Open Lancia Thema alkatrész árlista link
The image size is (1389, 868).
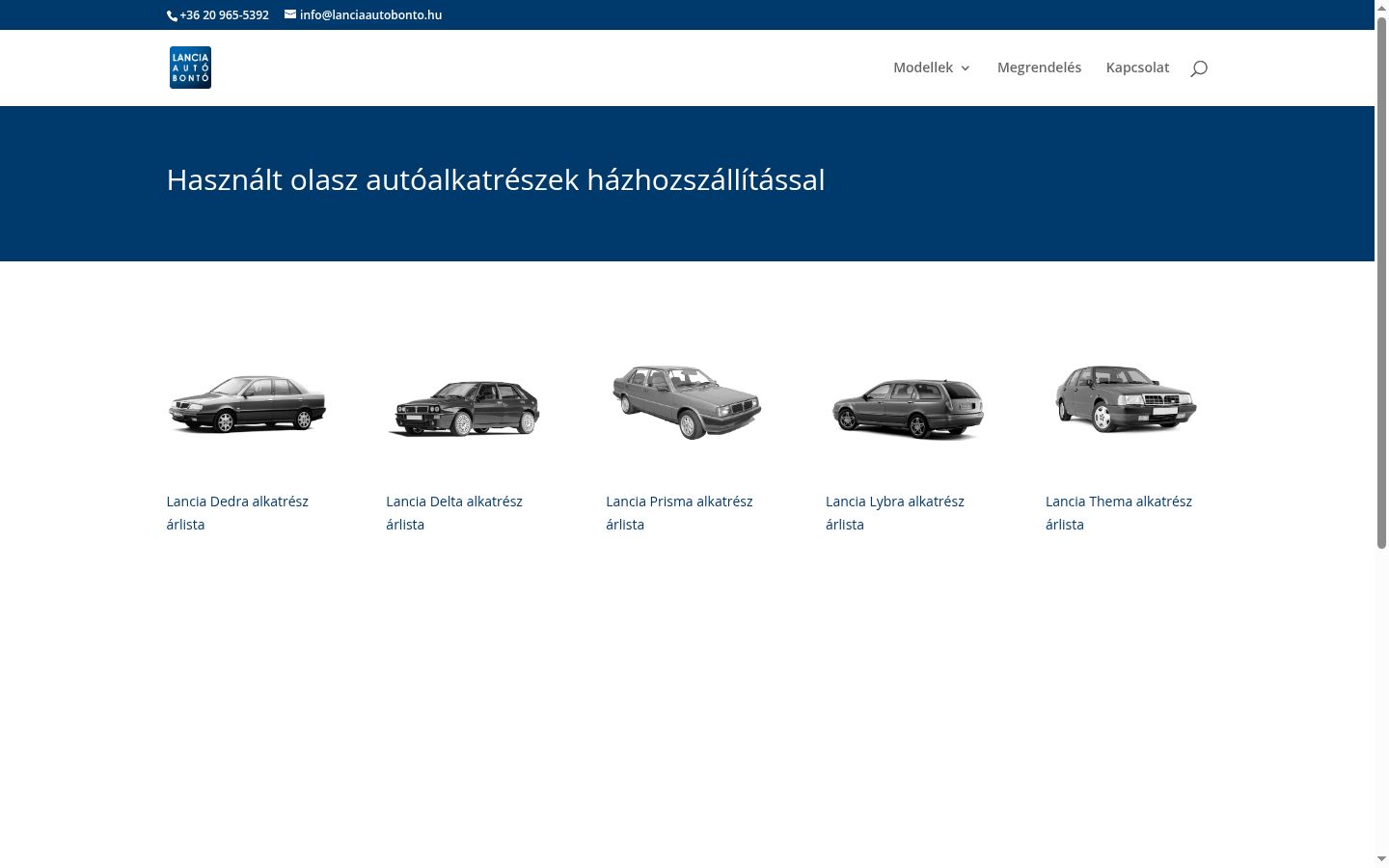tap(1119, 513)
